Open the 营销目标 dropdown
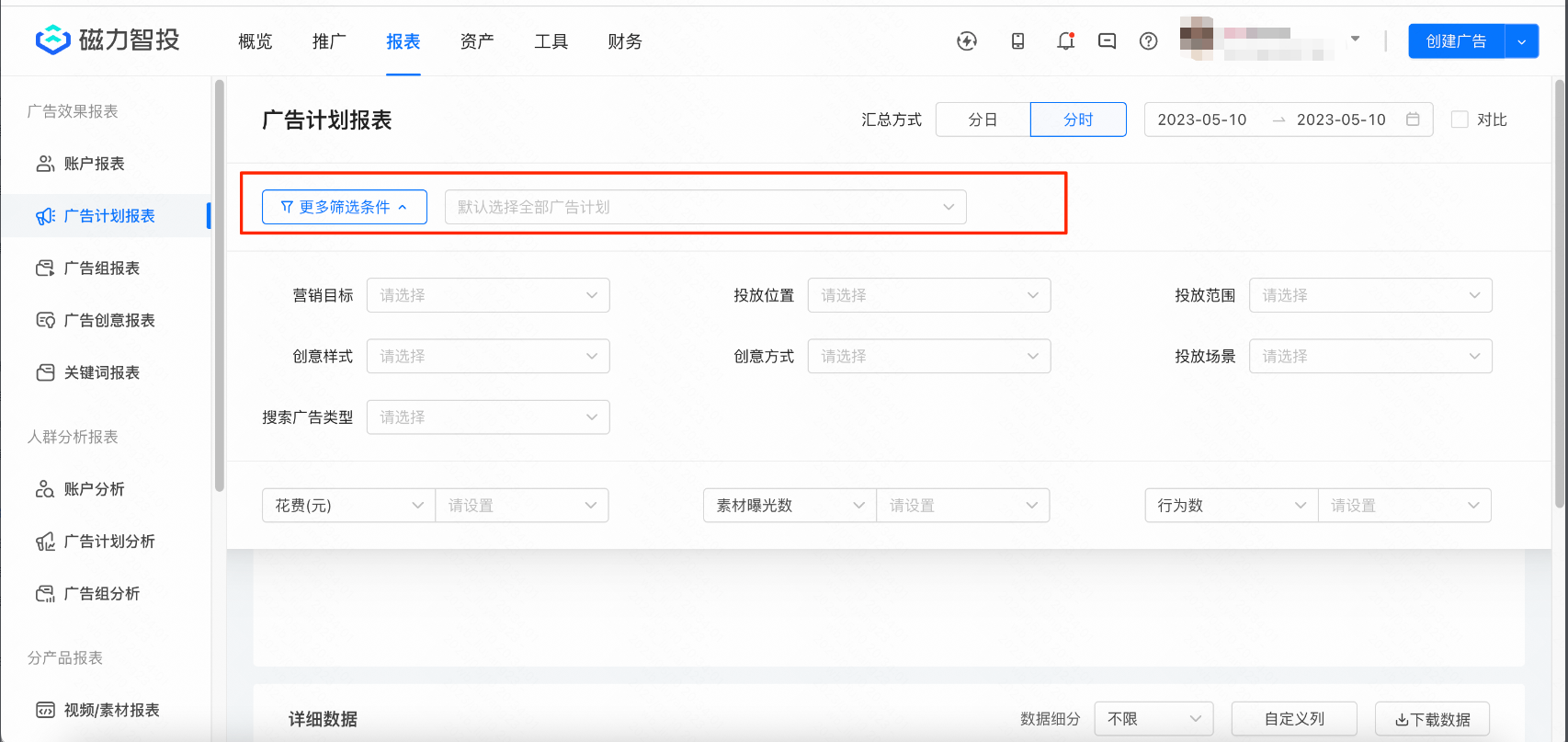Screen dimensions: 1568x742 (x=488, y=295)
